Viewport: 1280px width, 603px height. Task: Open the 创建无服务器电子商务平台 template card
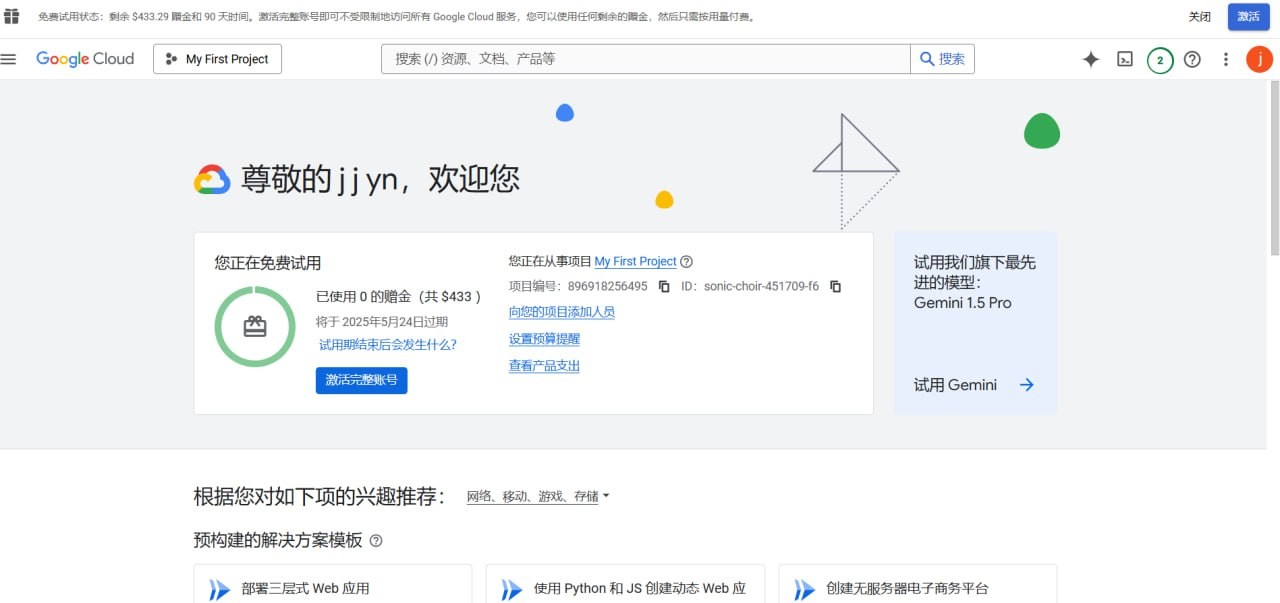(917, 584)
